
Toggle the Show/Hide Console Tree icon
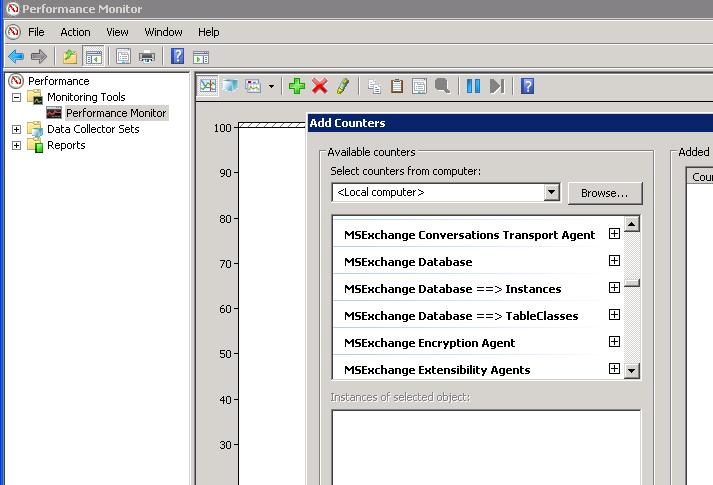click(94, 57)
